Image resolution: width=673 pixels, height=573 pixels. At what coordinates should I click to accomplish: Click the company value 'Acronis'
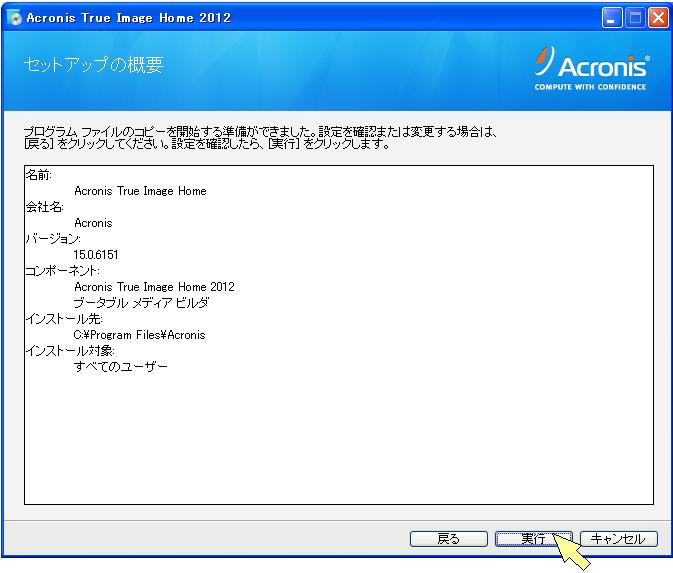(93, 223)
